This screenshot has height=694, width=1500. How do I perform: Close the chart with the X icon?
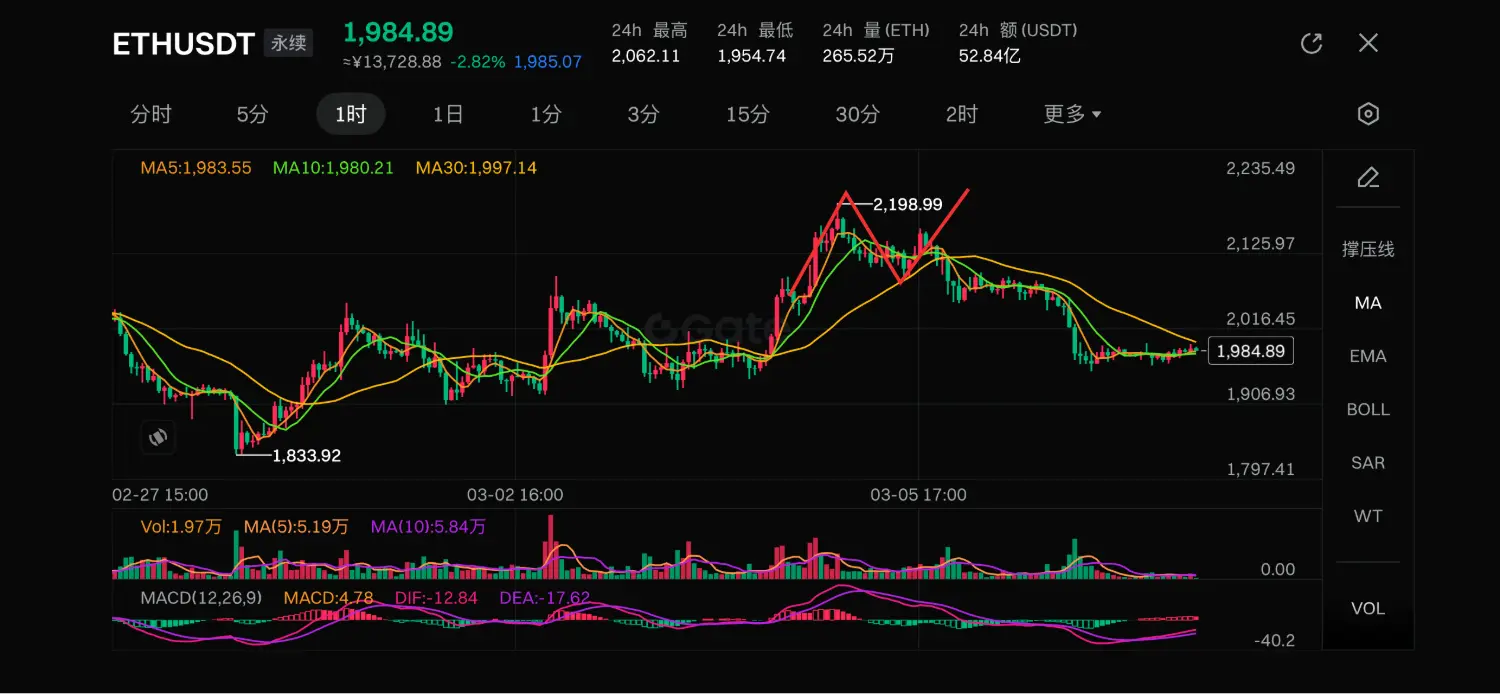pos(1368,43)
